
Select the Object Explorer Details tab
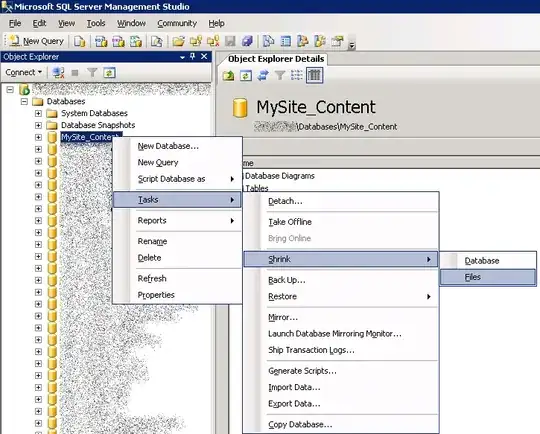coord(276,59)
